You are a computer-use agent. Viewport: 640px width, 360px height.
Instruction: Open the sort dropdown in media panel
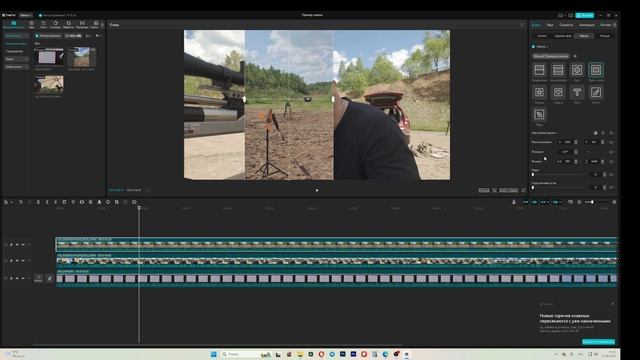tap(88, 36)
